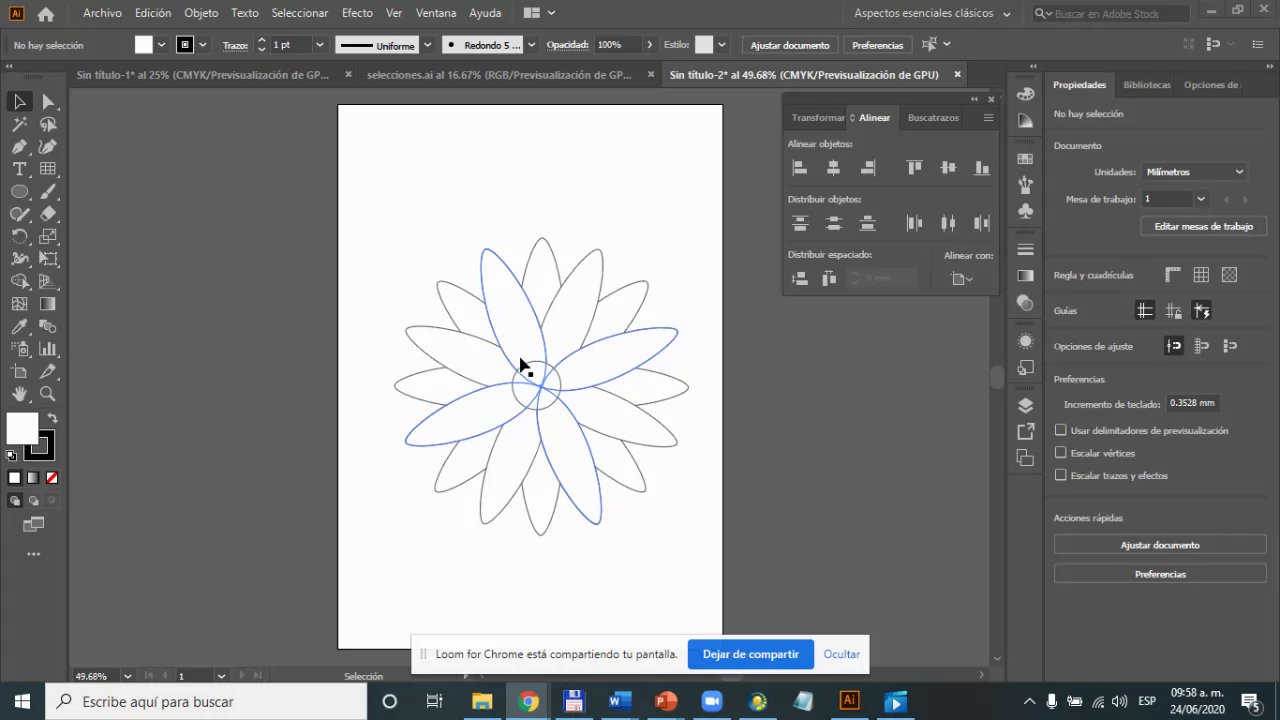Choose the Ellipse tool

pyautogui.click(x=19, y=192)
